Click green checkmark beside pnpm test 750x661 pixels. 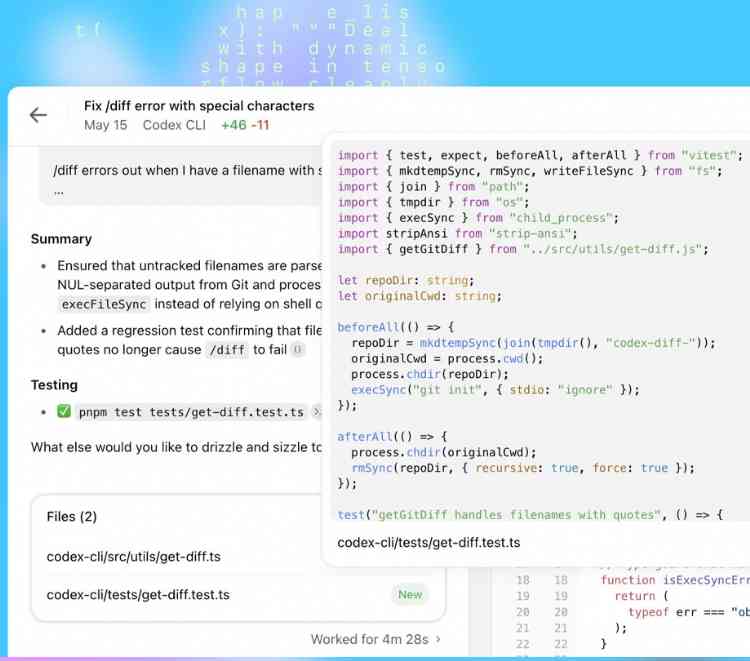[x=64, y=412]
